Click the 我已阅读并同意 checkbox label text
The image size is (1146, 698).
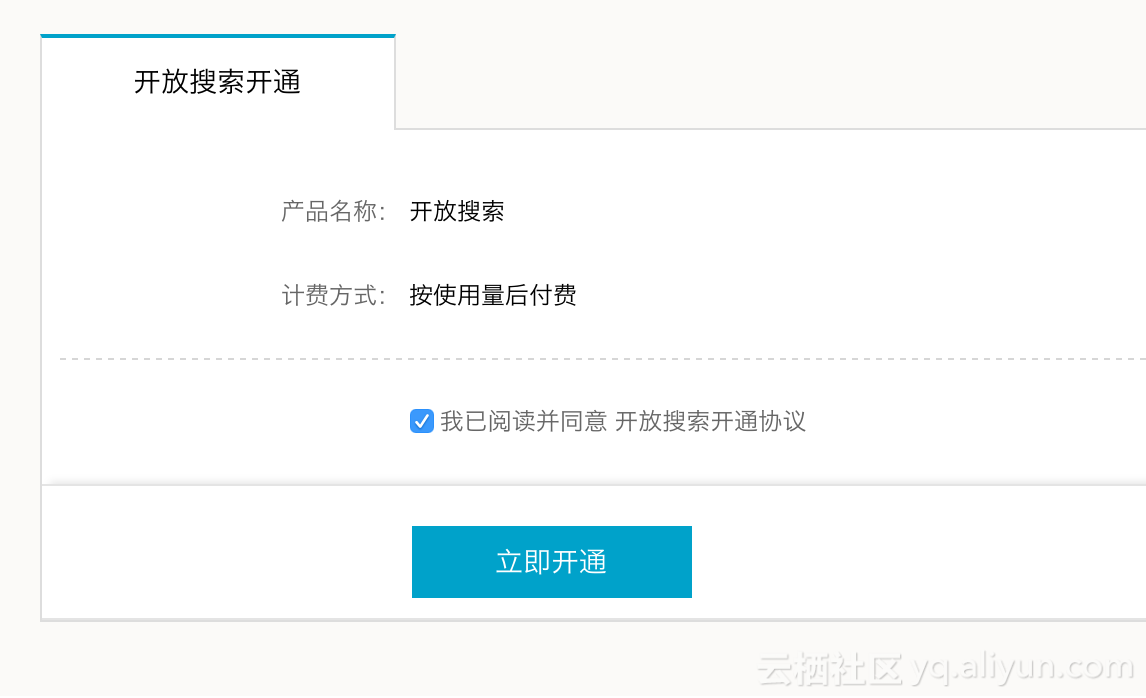(523, 421)
